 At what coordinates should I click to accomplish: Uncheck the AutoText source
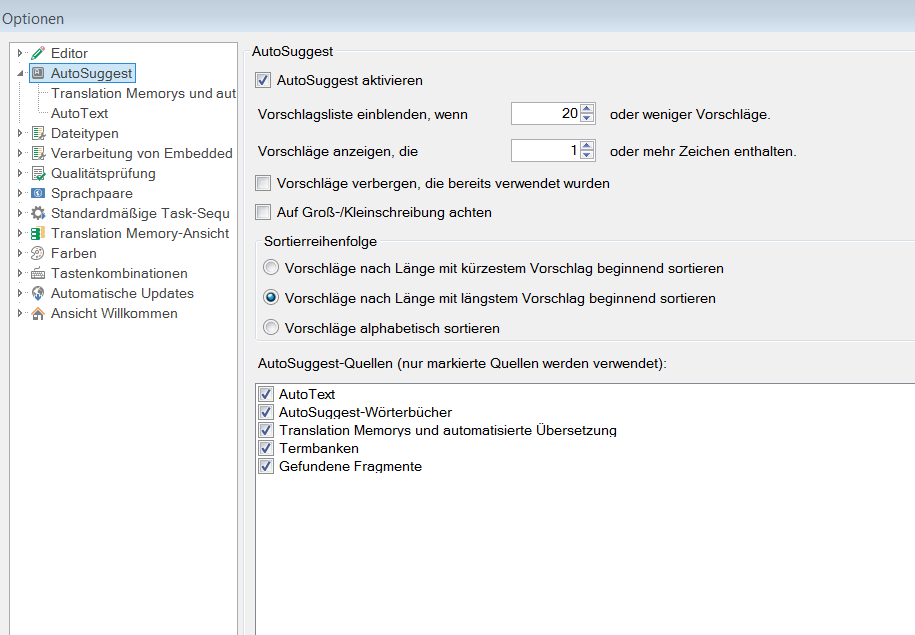pyautogui.click(x=266, y=394)
